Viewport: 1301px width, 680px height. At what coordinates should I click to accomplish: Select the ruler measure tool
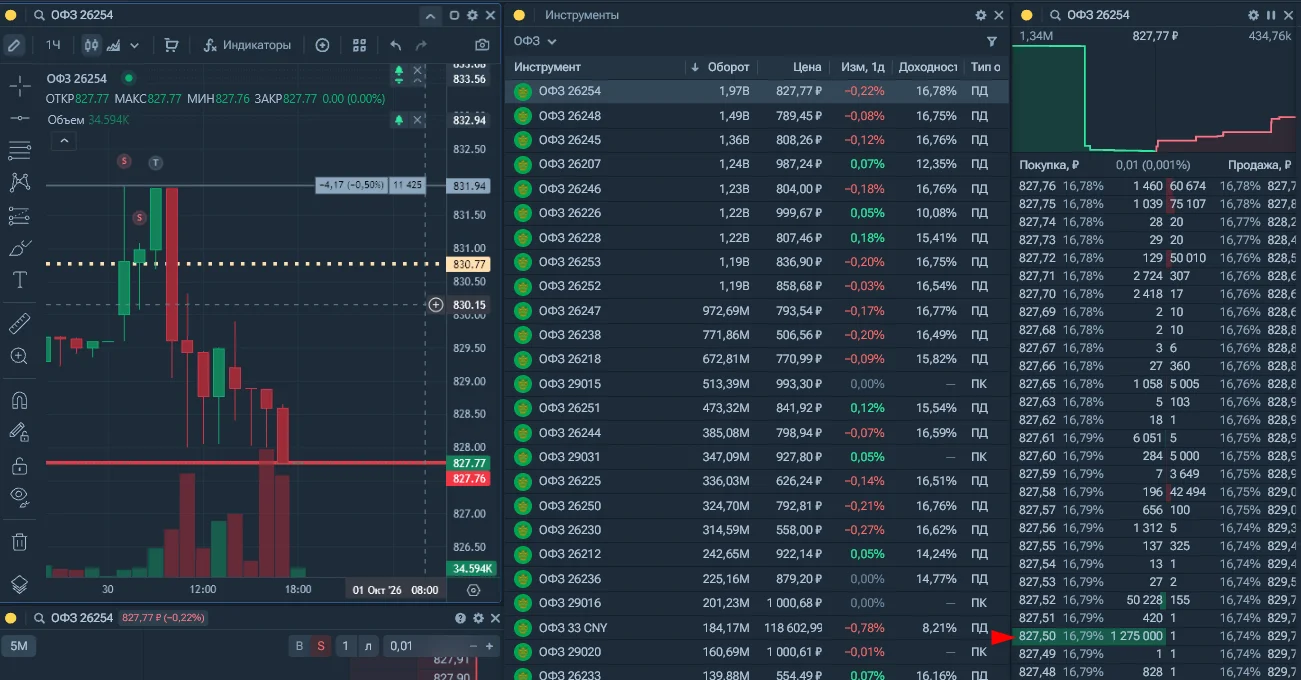(x=19, y=323)
